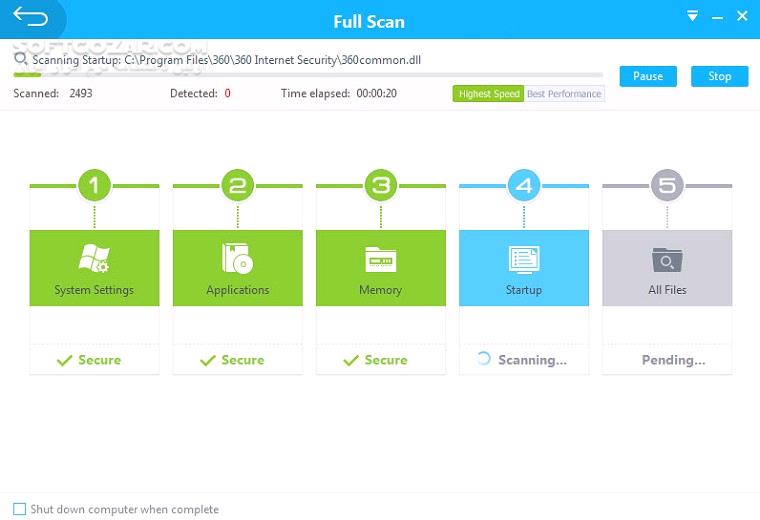Click the Pending... status under All Files
Image resolution: width=760 pixels, height=520 pixels.
pyautogui.click(x=674, y=360)
